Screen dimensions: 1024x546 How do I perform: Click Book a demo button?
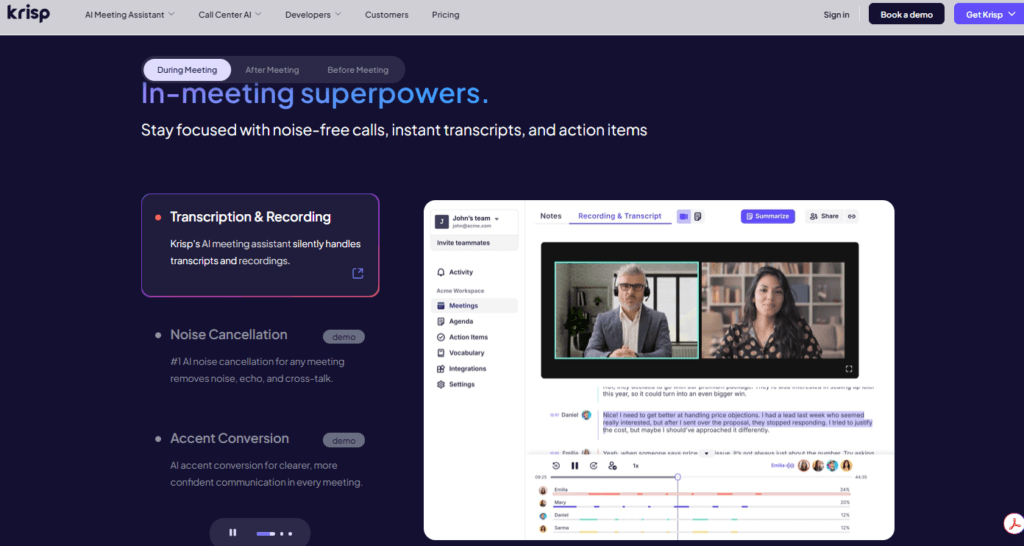[906, 14]
